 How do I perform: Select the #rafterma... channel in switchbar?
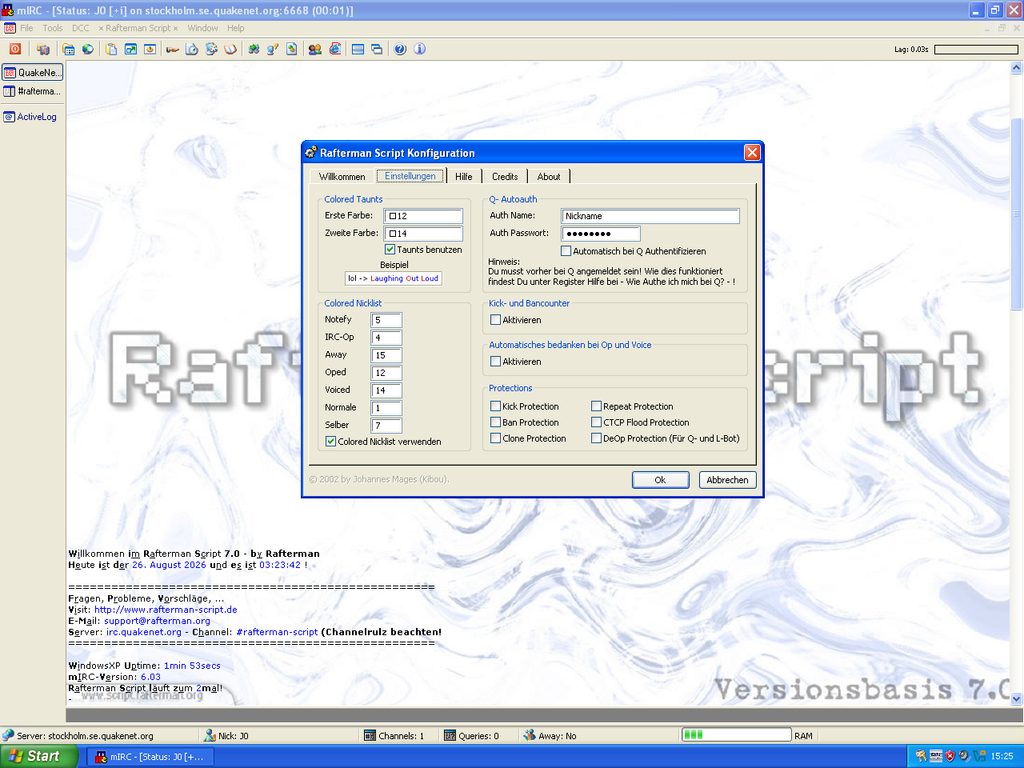tap(32, 91)
